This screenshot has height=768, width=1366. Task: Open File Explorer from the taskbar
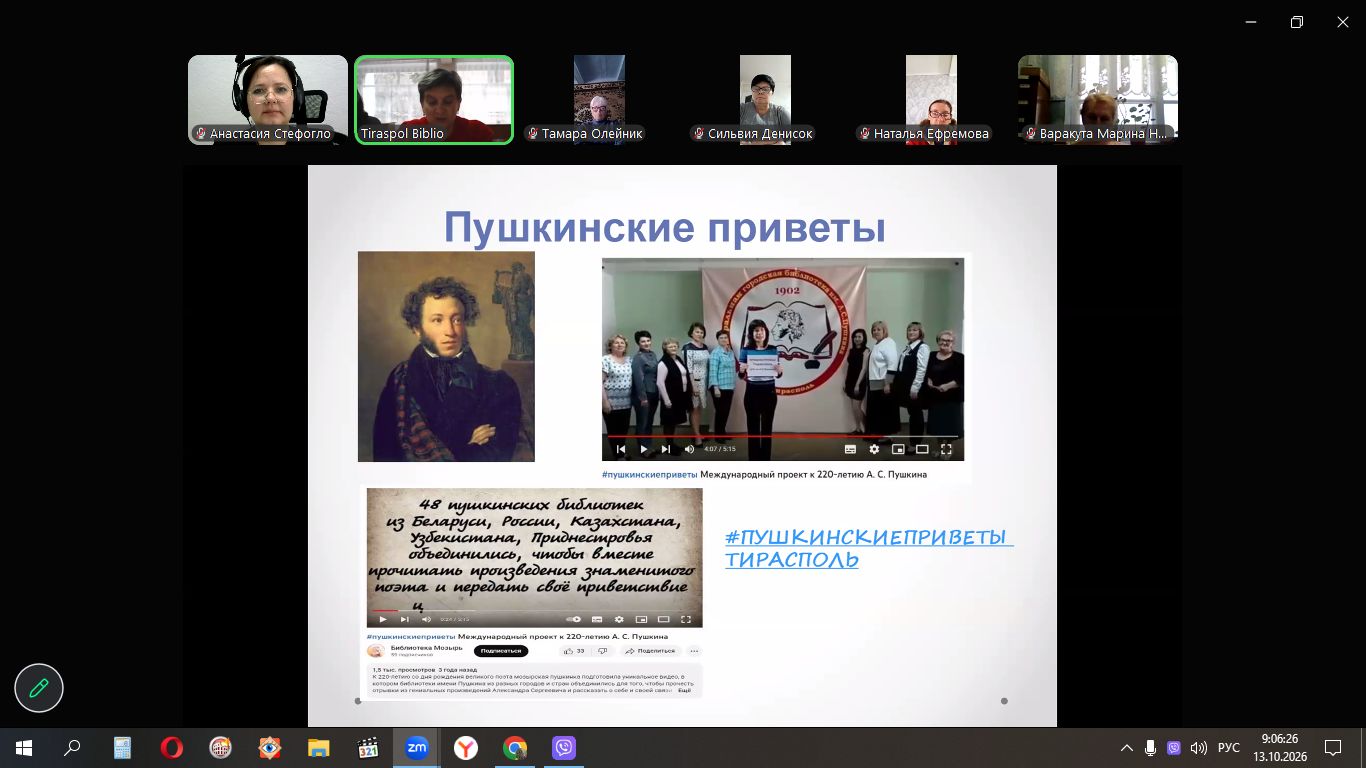point(319,747)
